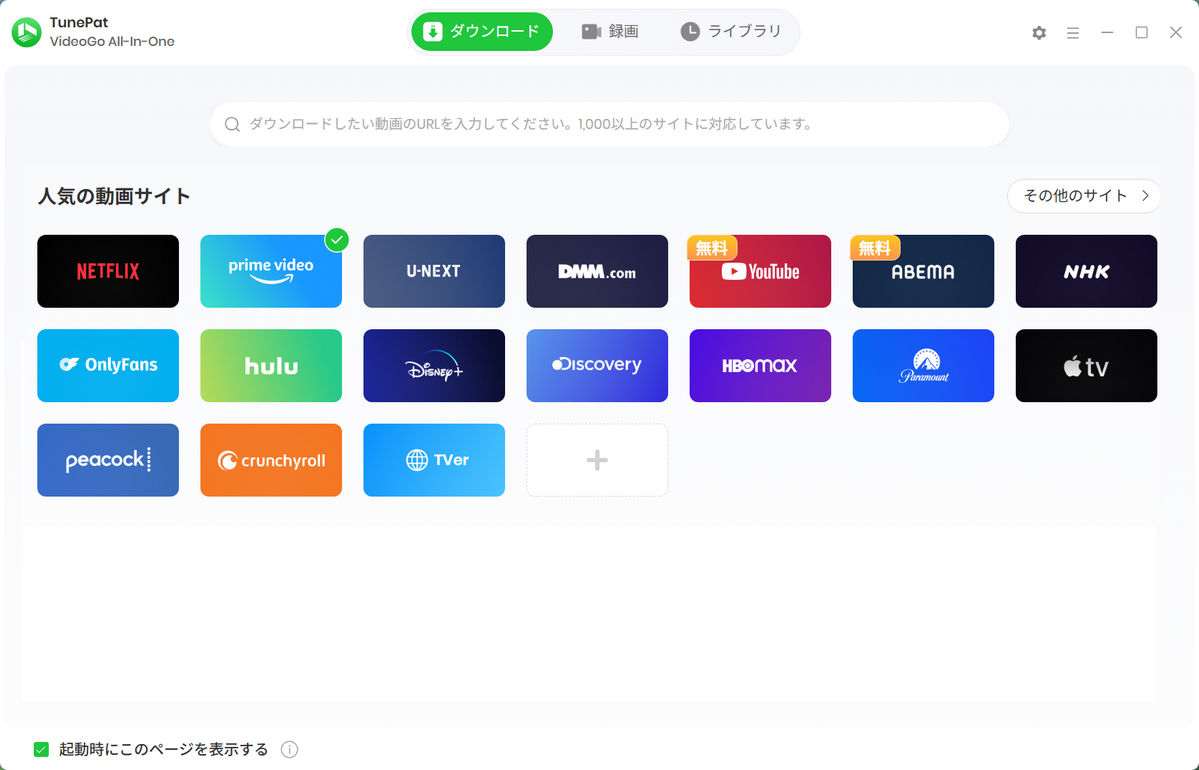This screenshot has width=1199, height=770.
Task: Focus the video URL search field
Action: (x=609, y=124)
